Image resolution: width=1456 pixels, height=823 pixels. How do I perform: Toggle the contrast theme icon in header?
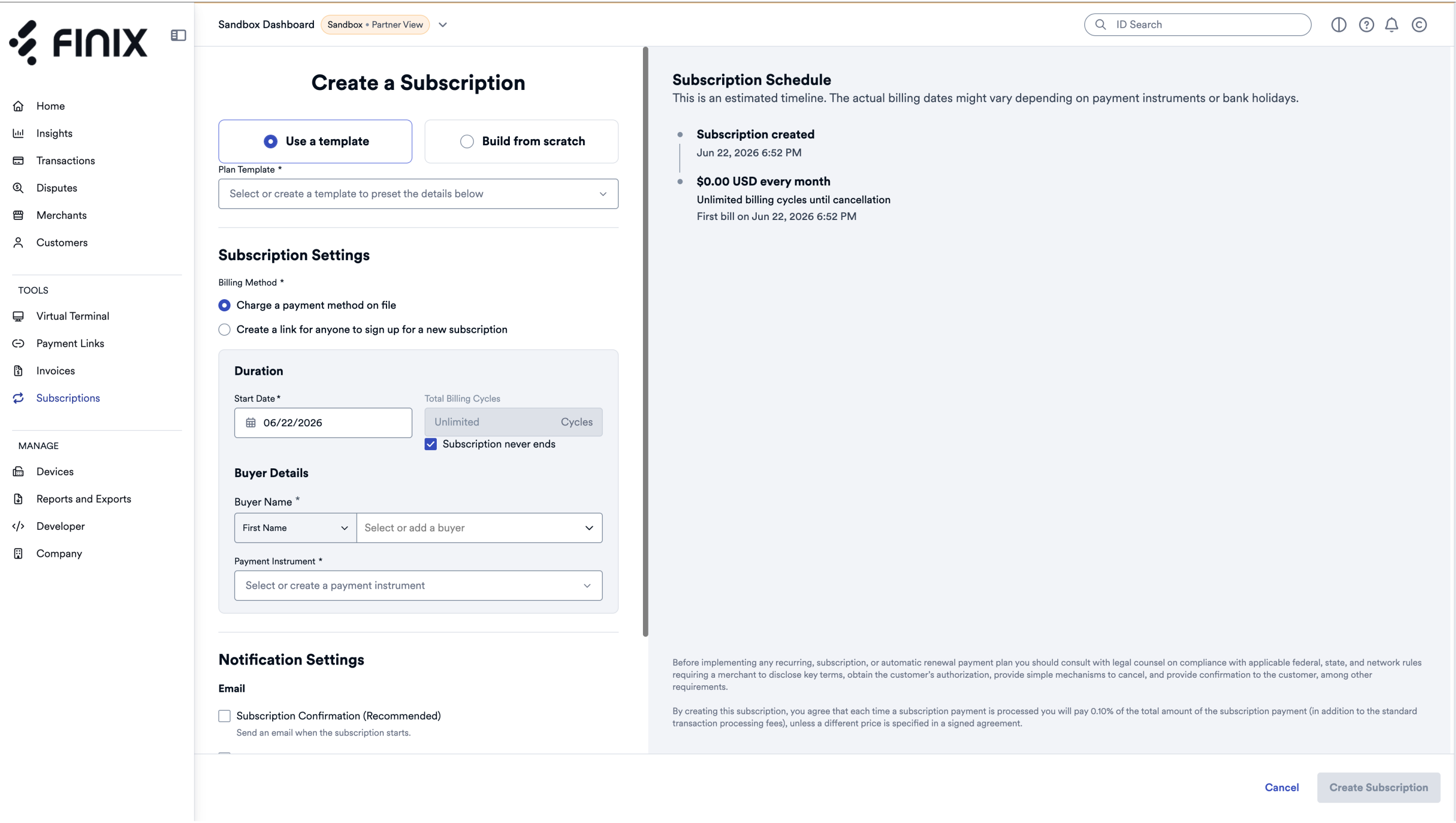[x=1339, y=24]
